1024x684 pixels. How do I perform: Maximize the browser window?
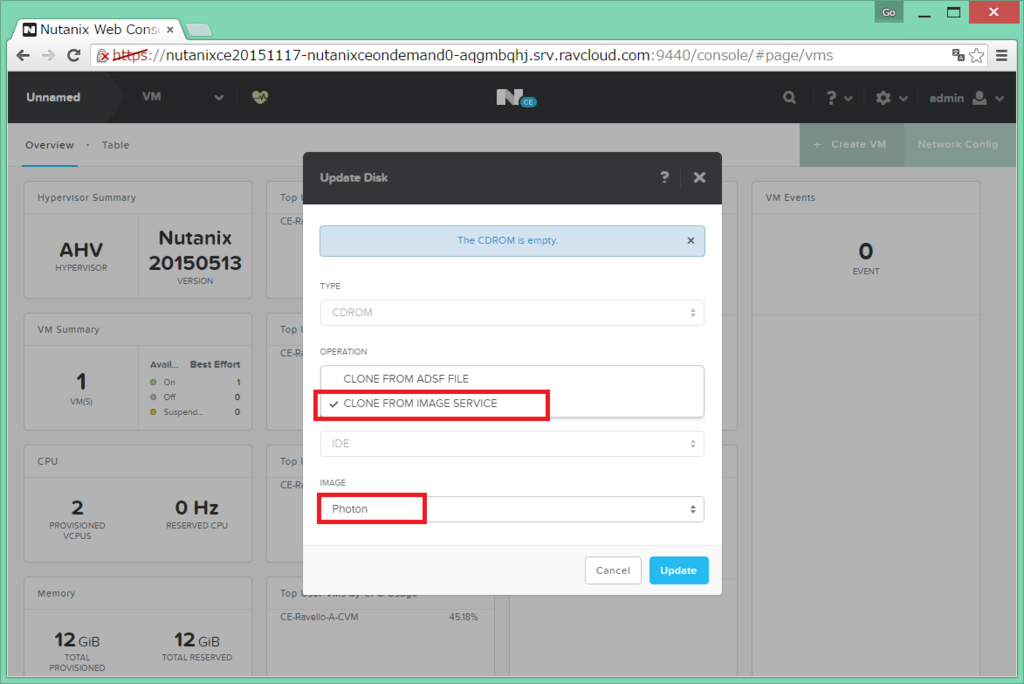pyautogui.click(x=953, y=12)
